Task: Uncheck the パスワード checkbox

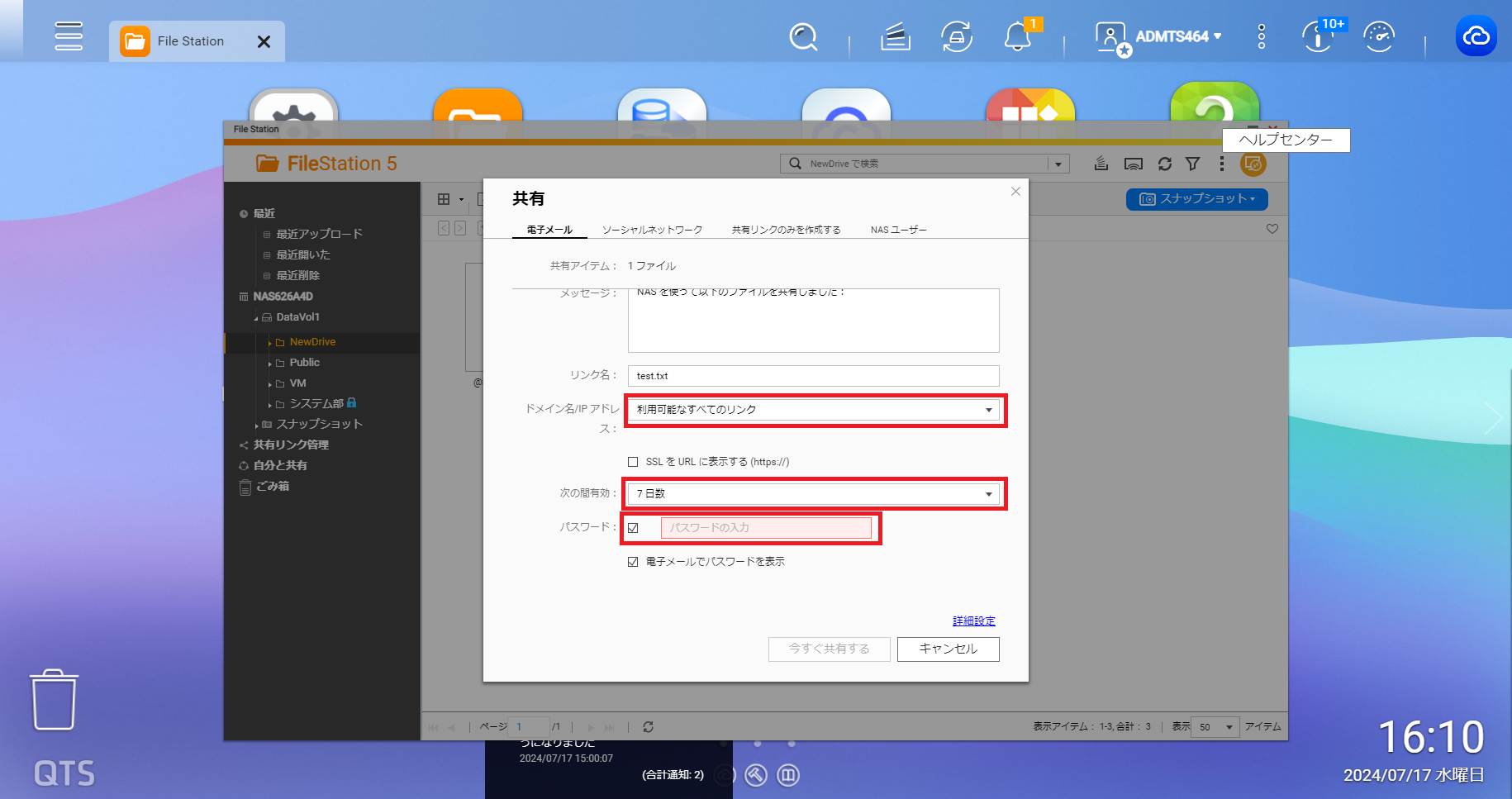Action: click(633, 528)
